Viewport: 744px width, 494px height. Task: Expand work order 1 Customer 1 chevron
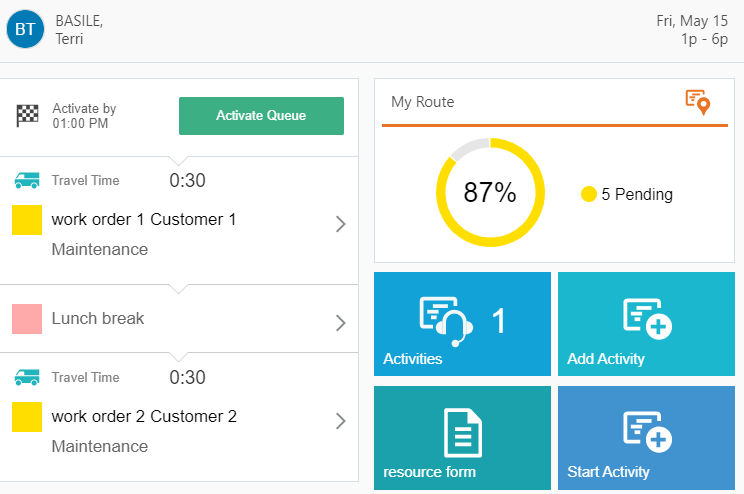(340, 224)
